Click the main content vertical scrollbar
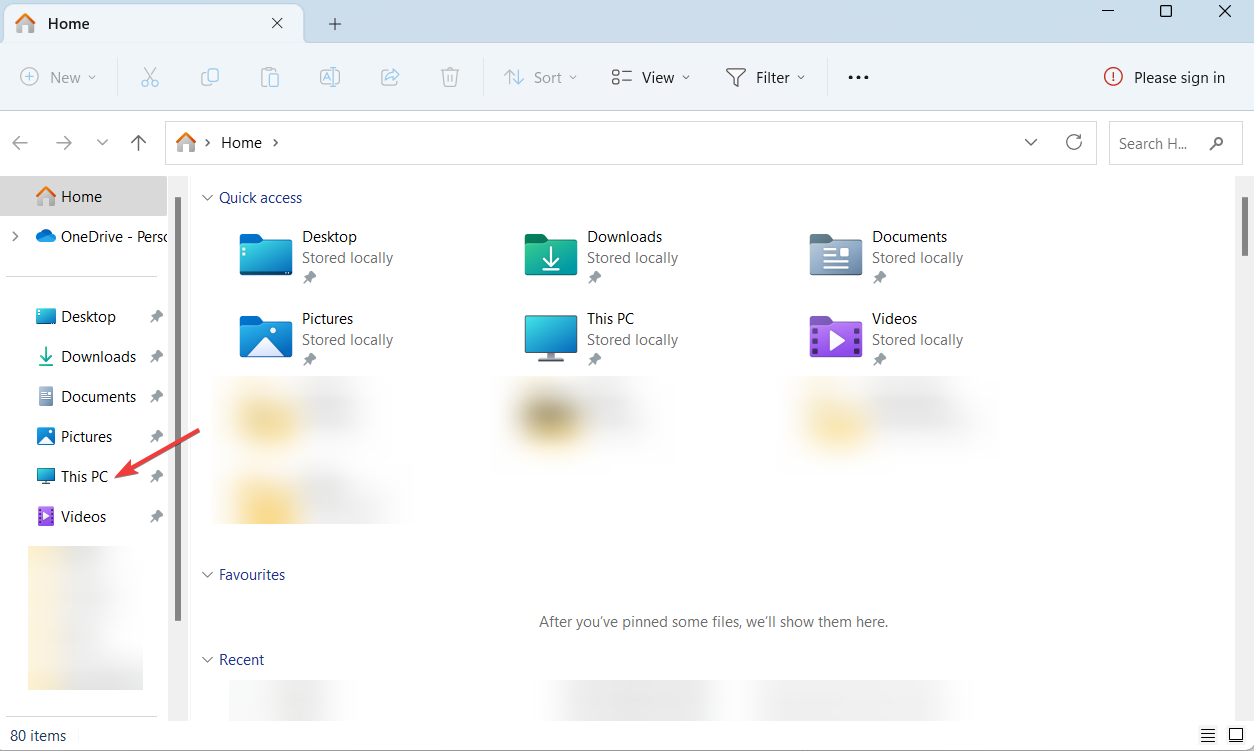This screenshot has width=1254, height=751. pos(1245,226)
